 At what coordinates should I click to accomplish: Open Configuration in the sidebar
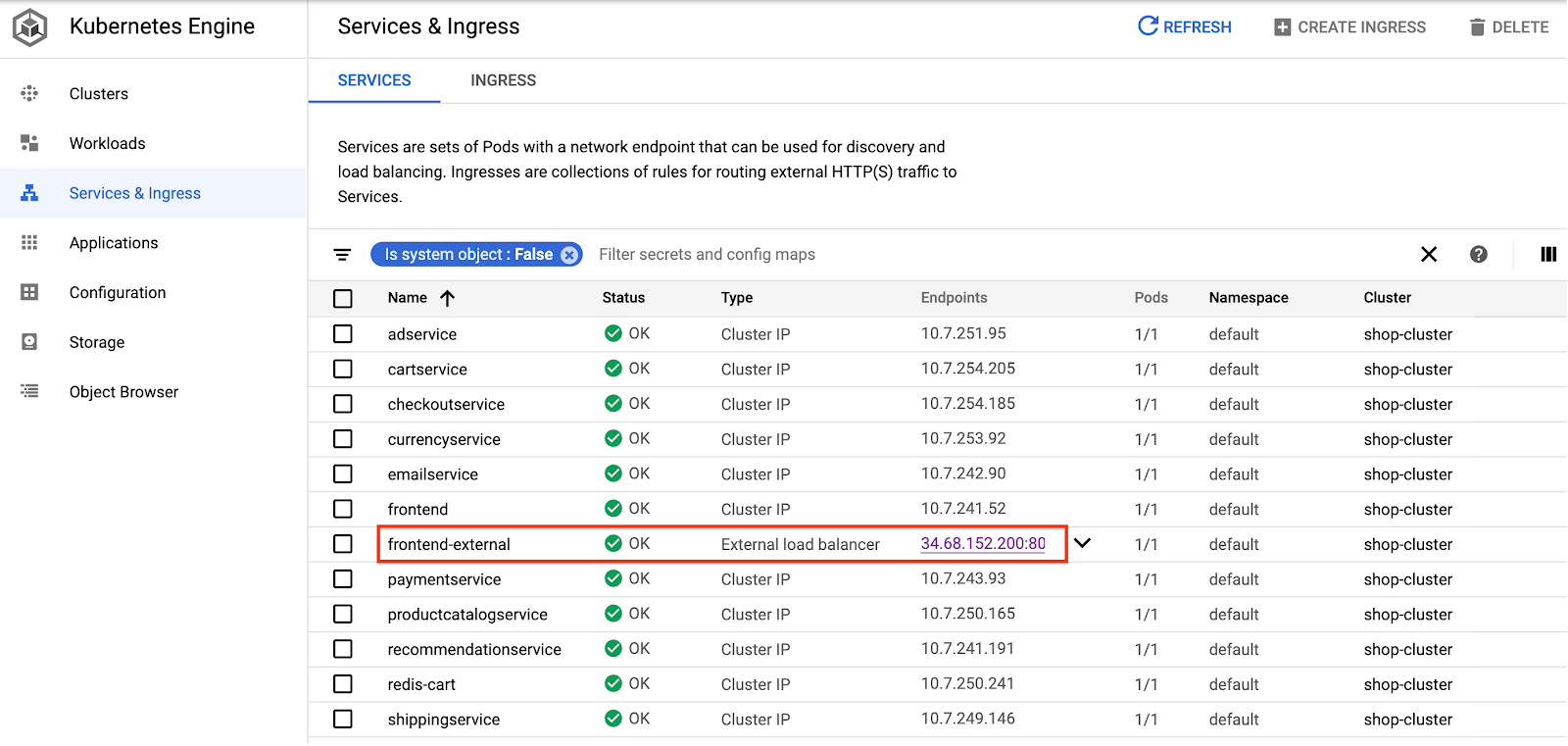(x=118, y=293)
